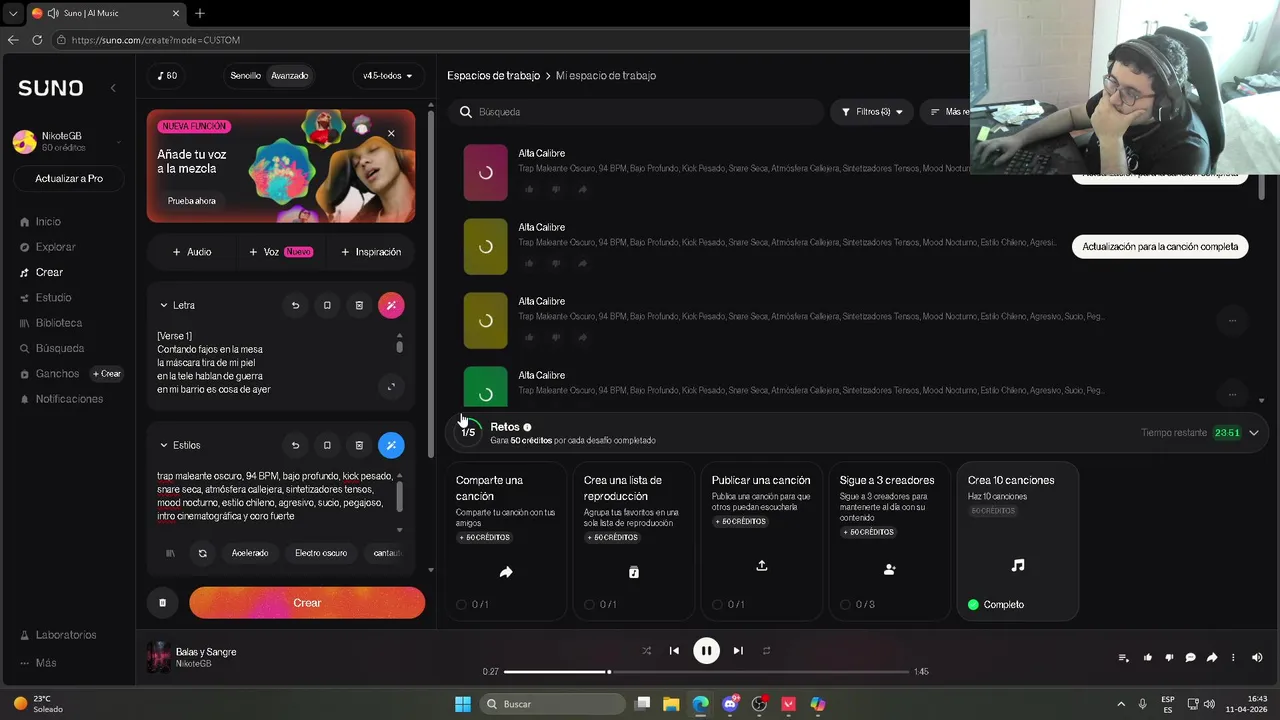Viewport: 1280px width, 720px height.
Task: Collapse the Estilos section
Action: (164, 445)
